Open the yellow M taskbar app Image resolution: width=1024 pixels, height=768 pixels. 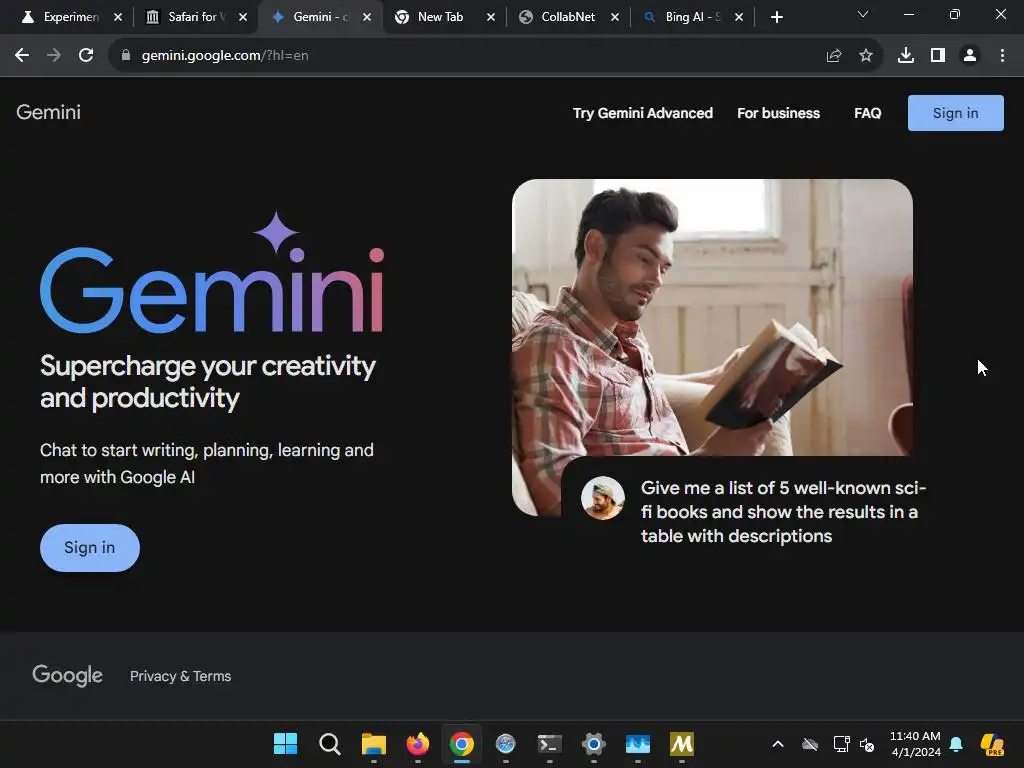pyautogui.click(x=682, y=744)
